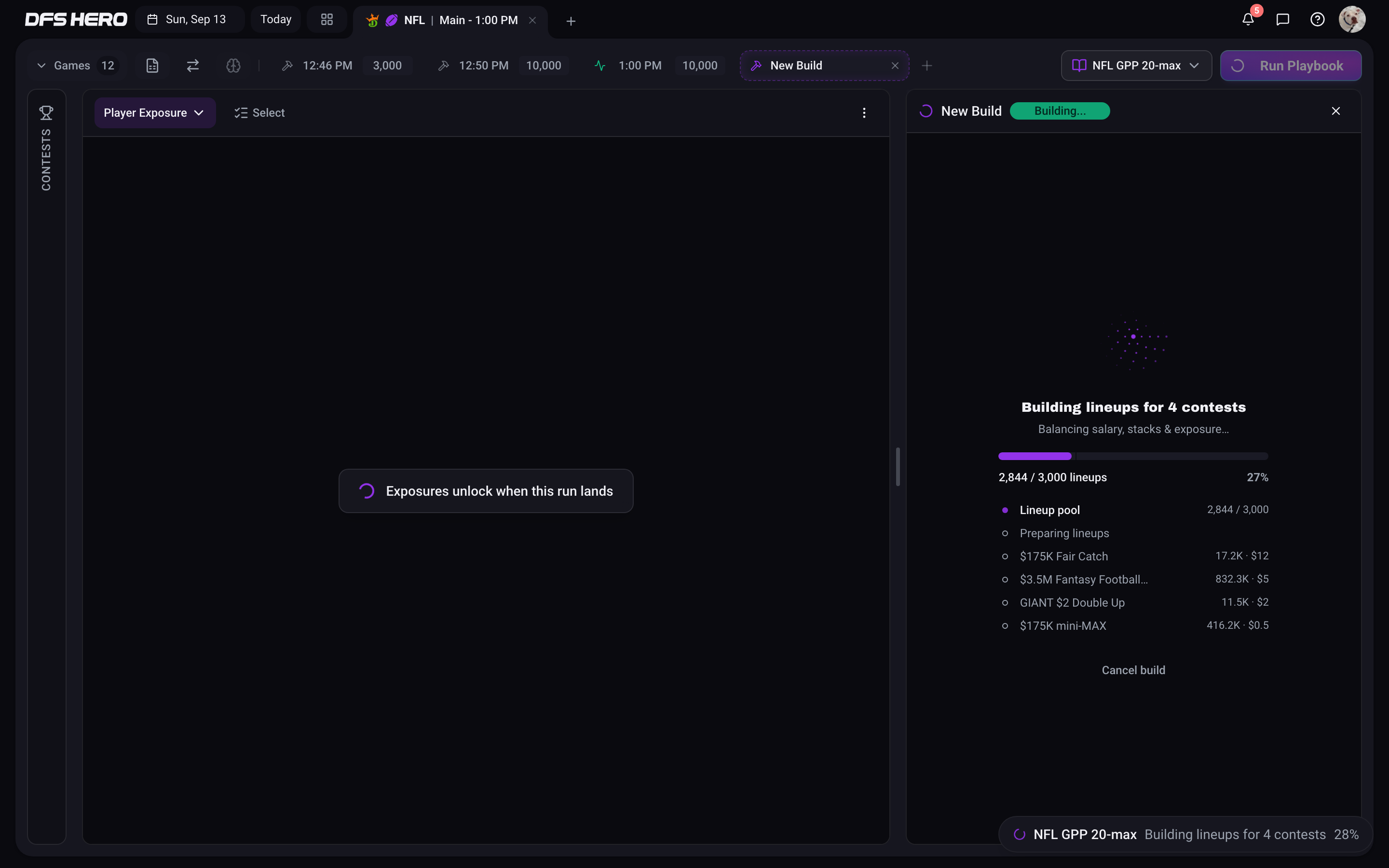Select the New Build tab

[824, 66]
